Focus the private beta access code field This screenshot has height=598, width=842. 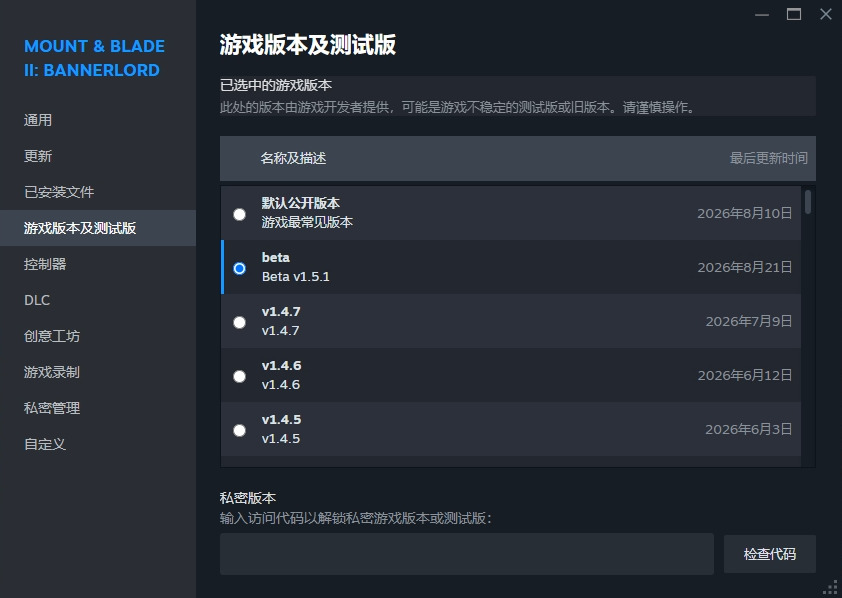point(467,554)
